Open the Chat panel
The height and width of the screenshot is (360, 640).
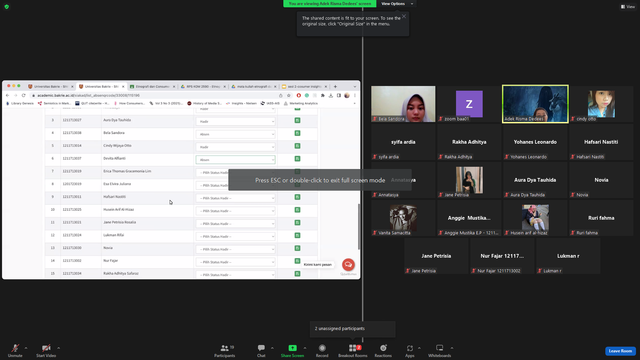[261, 350]
